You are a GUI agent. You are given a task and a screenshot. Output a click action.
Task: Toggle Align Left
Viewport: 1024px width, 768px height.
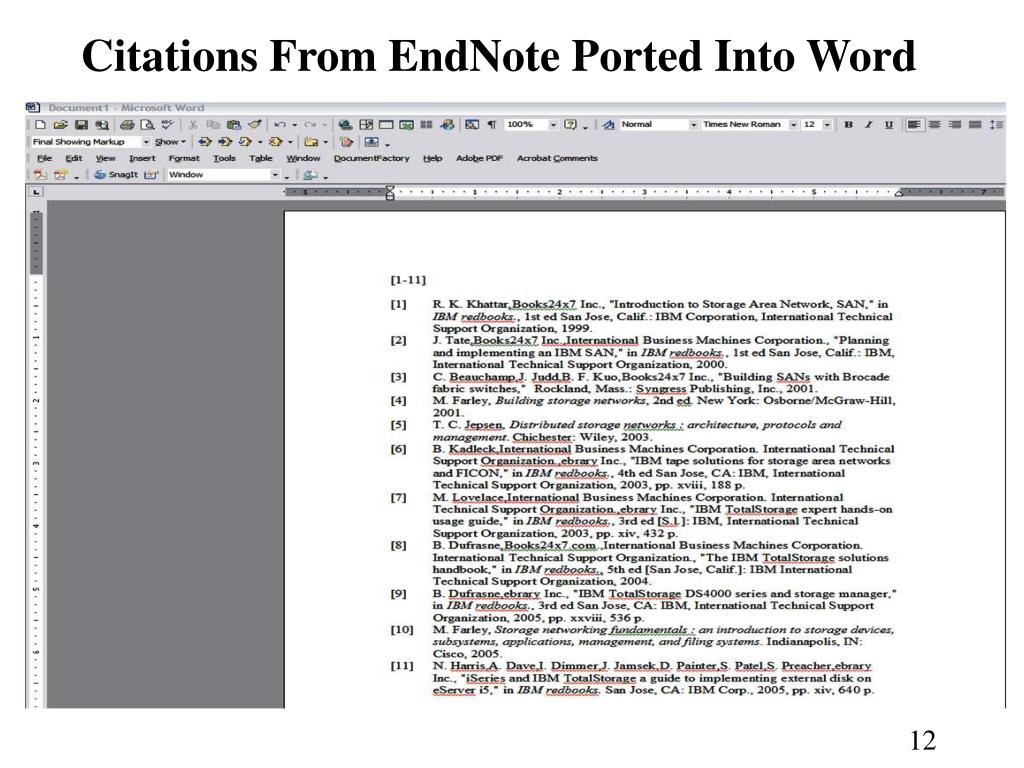(914, 125)
